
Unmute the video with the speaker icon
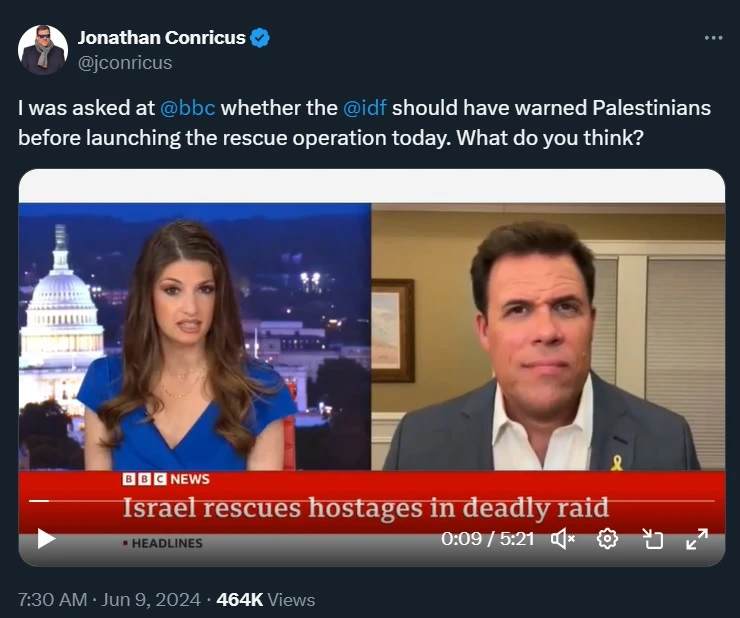click(563, 539)
